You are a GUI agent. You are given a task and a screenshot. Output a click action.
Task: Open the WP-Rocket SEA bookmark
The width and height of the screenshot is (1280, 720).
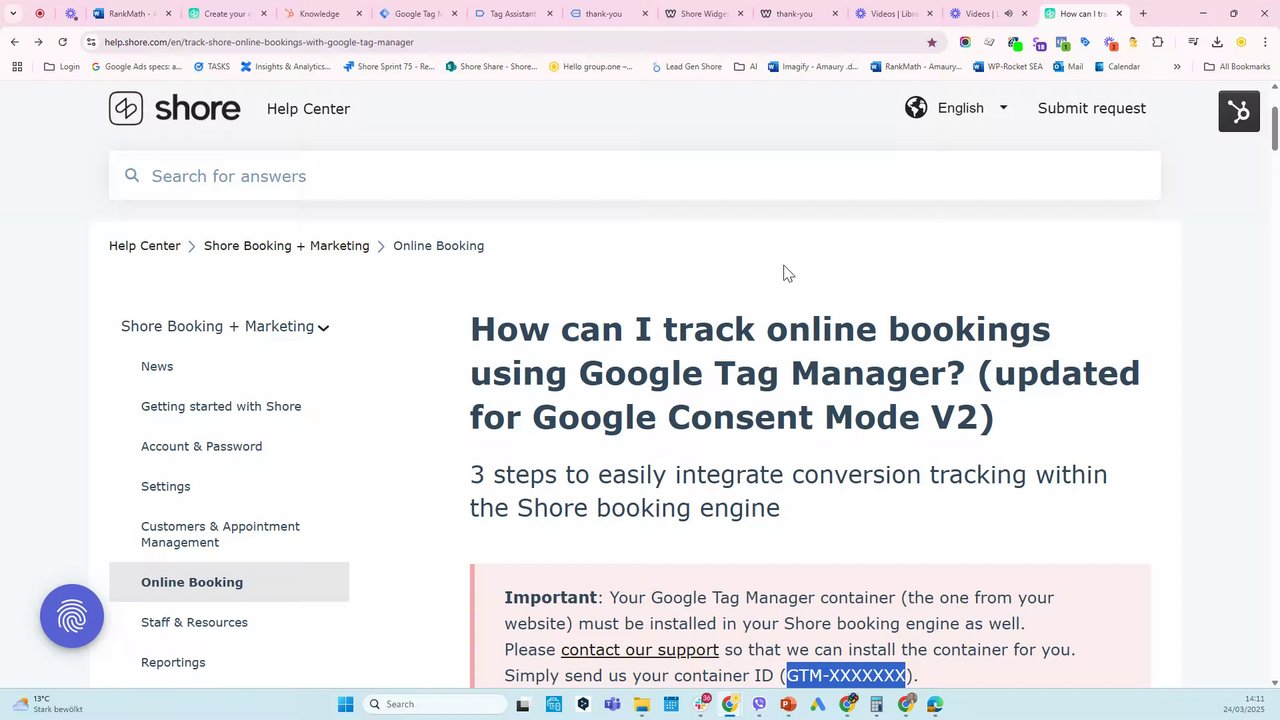pyautogui.click(x=1008, y=67)
